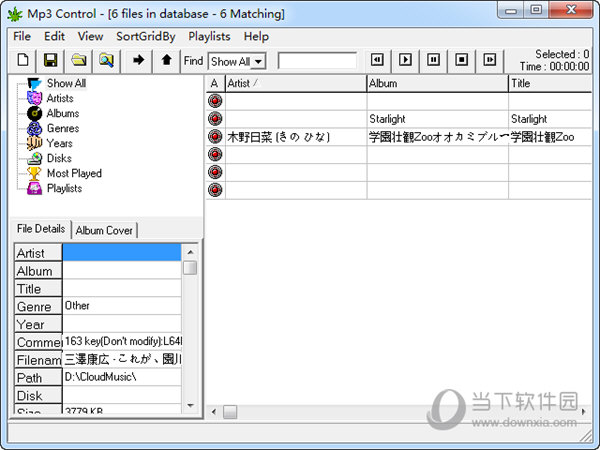Select Show All in the tree

point(66,83)
